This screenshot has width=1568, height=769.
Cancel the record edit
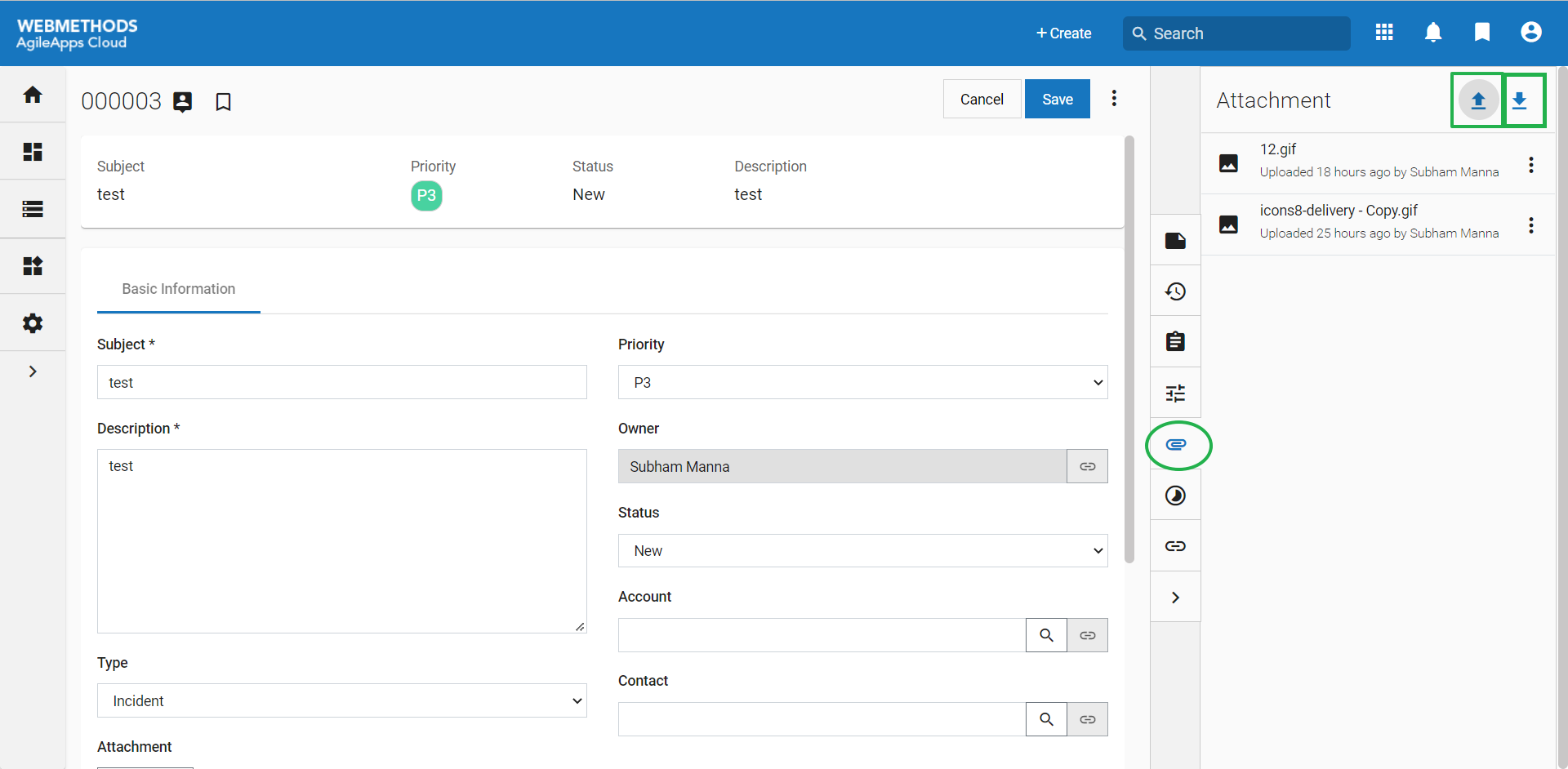[x=982, y=99]
